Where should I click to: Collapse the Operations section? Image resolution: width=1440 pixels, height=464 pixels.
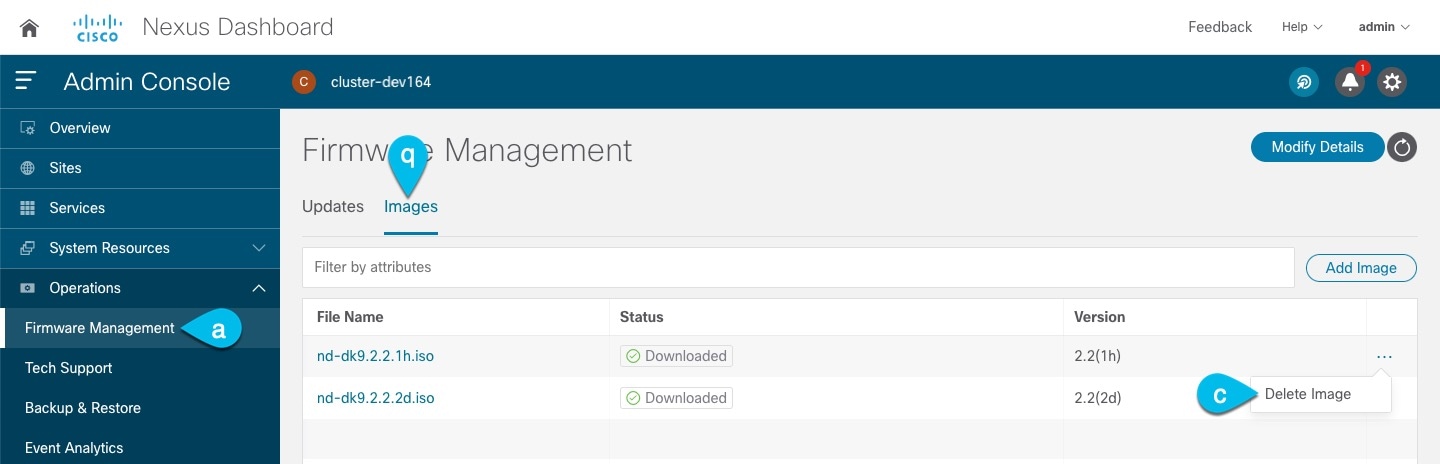pos(259,288)
